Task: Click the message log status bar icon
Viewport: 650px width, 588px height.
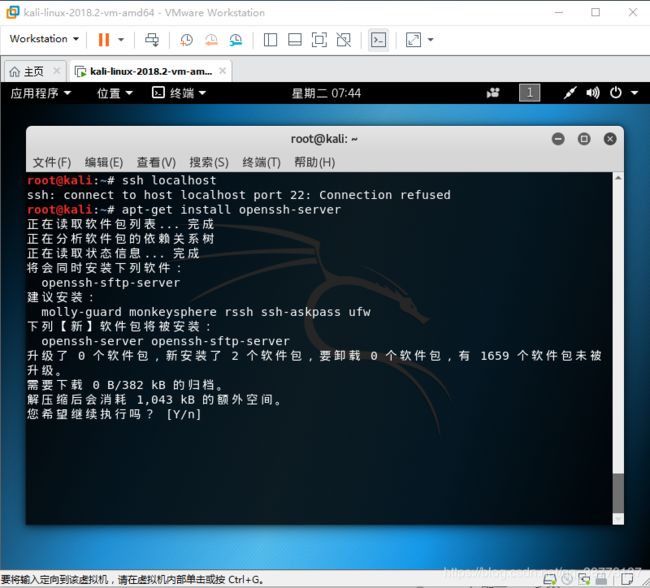Action: (627, 578)
